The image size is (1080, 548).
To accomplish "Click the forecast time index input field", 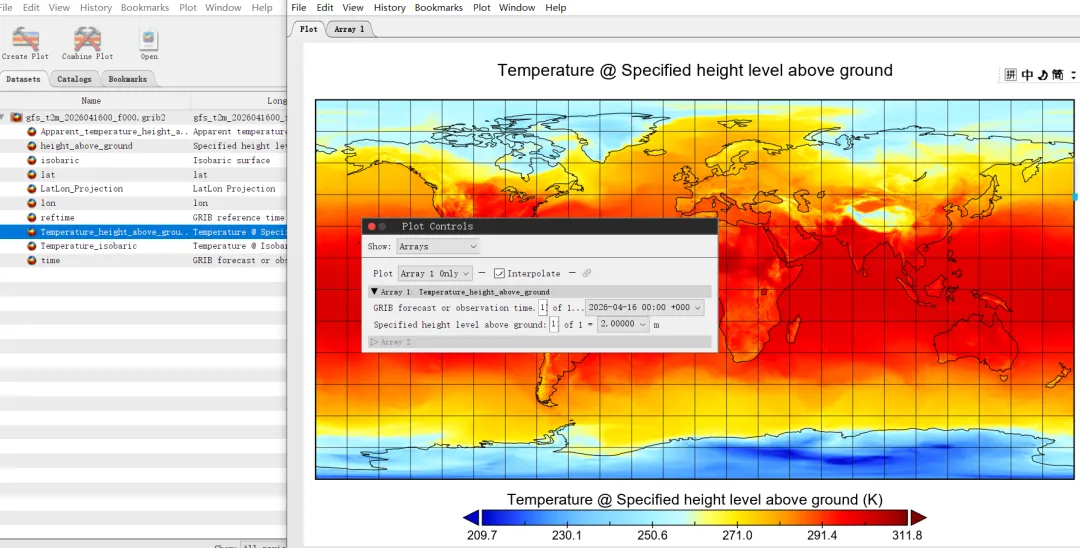I will 543,308.
